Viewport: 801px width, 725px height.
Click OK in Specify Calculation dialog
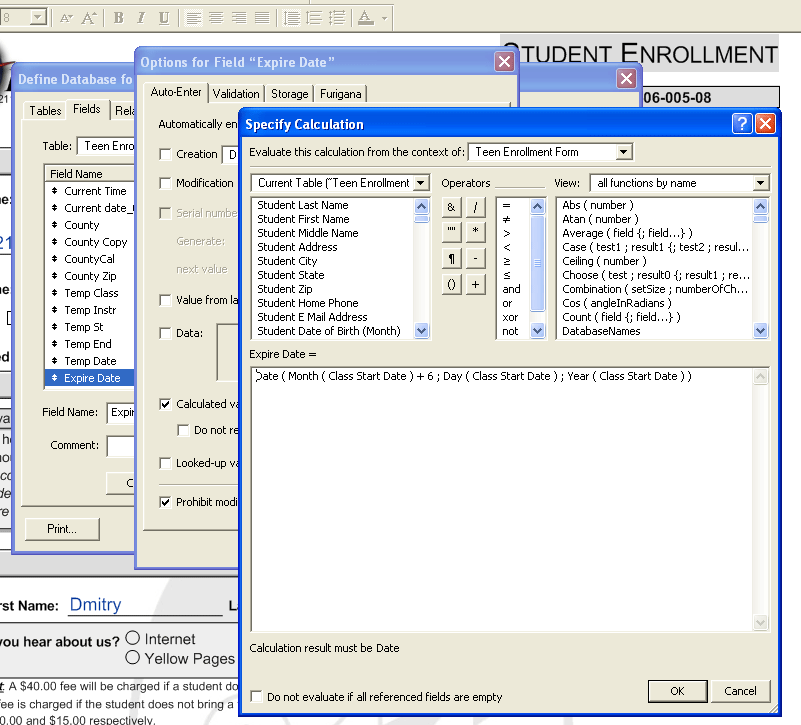click(677, 691)
